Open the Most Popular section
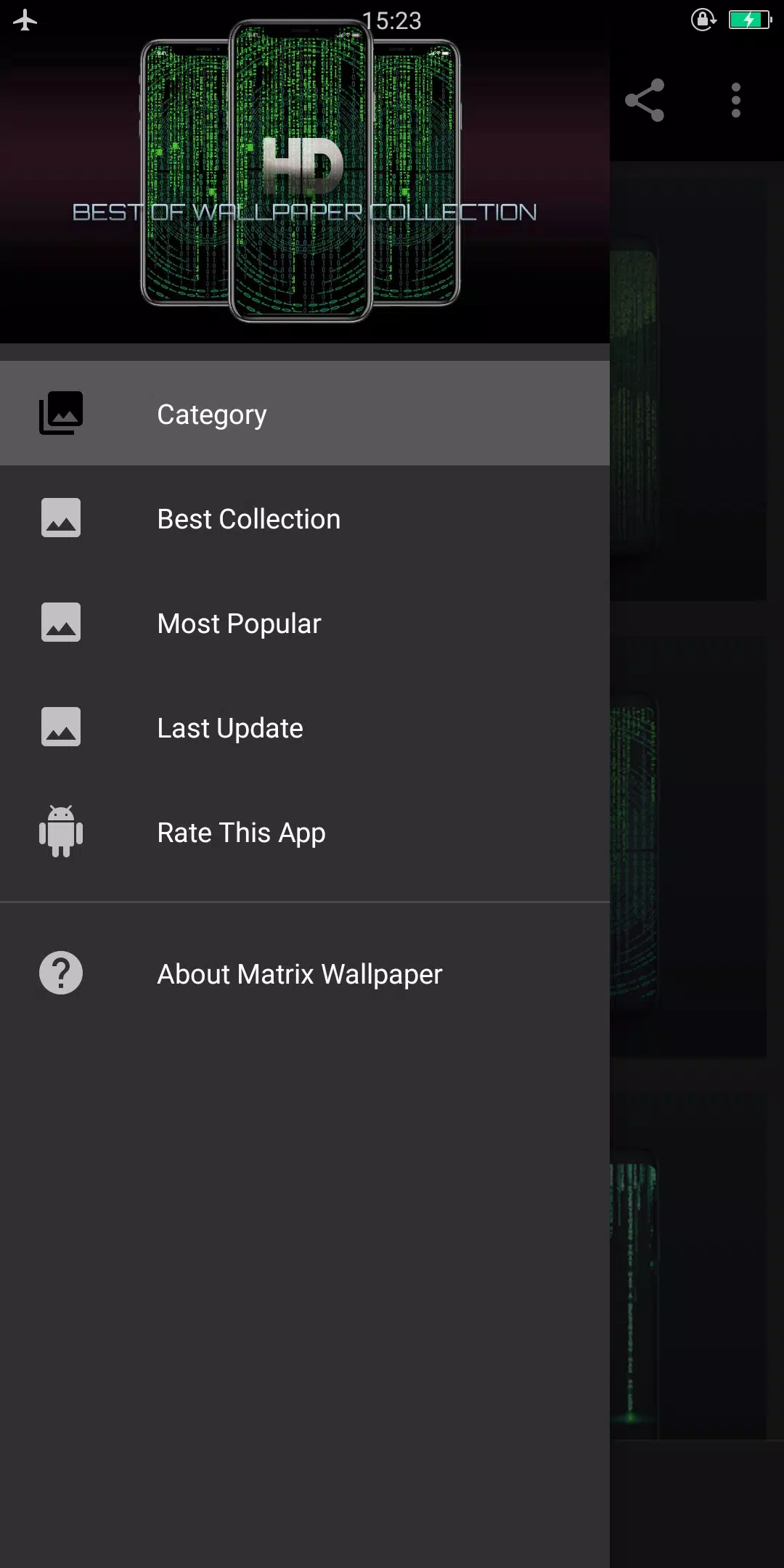The height and width of the screenshot is (1568, 784). pyautogui.click(x=305, y=623)
